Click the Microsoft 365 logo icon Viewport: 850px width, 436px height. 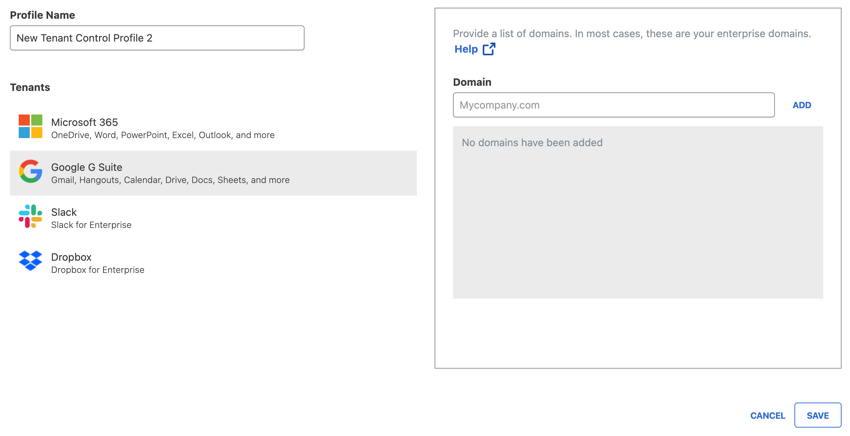pos(30,126)
